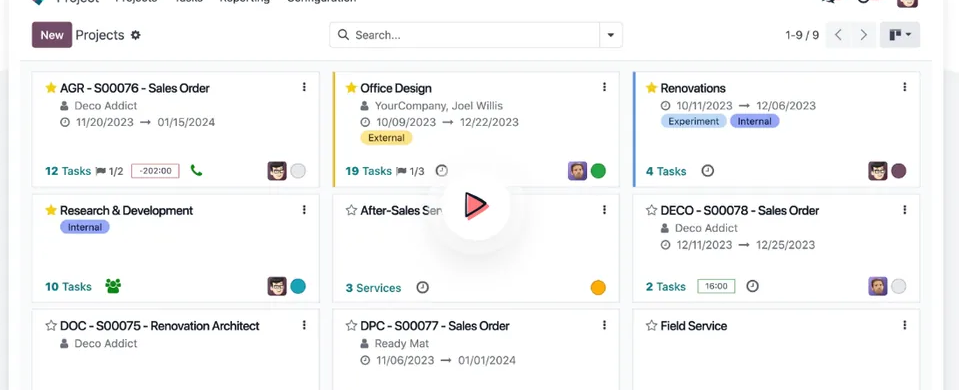Open the three-dot menu on Office Design card
Viewport: 959px width, 390px height.
pos(604,87)
